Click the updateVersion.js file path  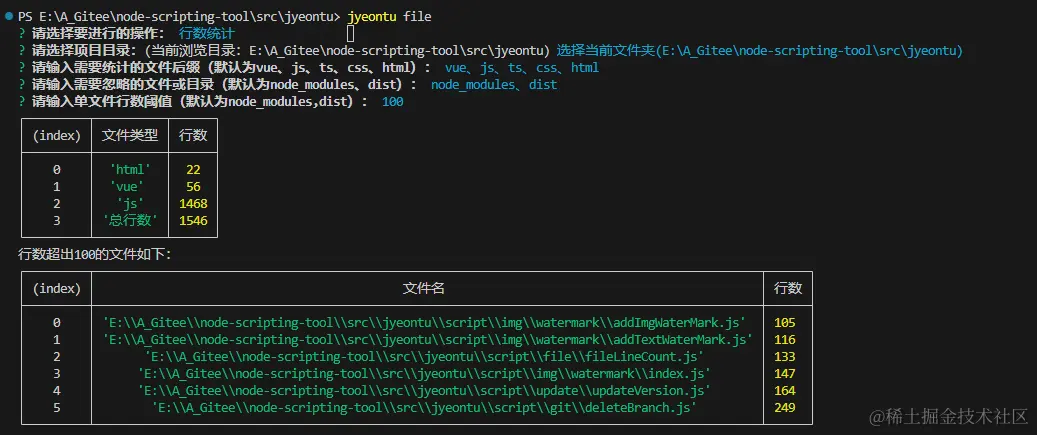tap(425, 391)
